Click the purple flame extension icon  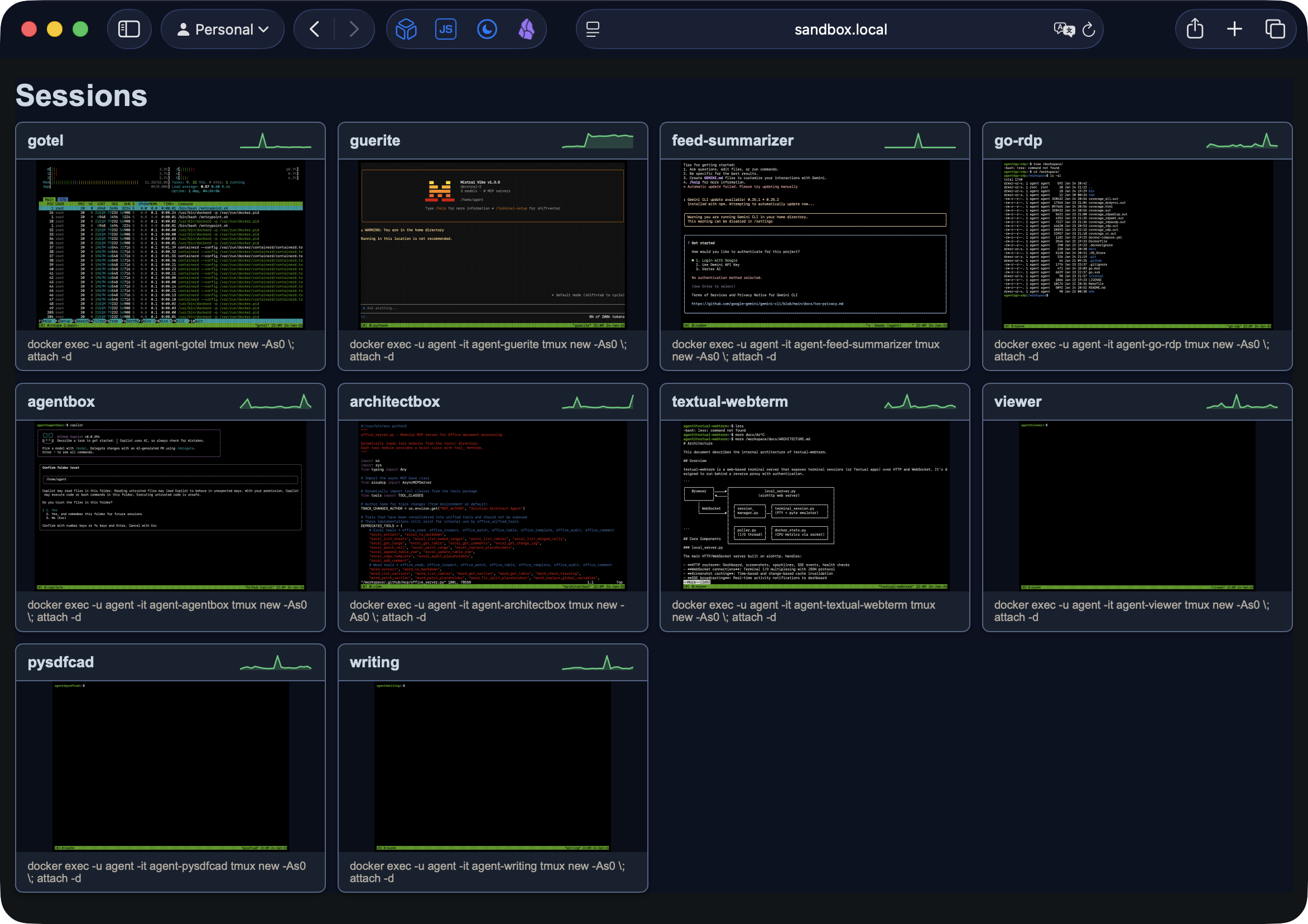pos(526,29)
